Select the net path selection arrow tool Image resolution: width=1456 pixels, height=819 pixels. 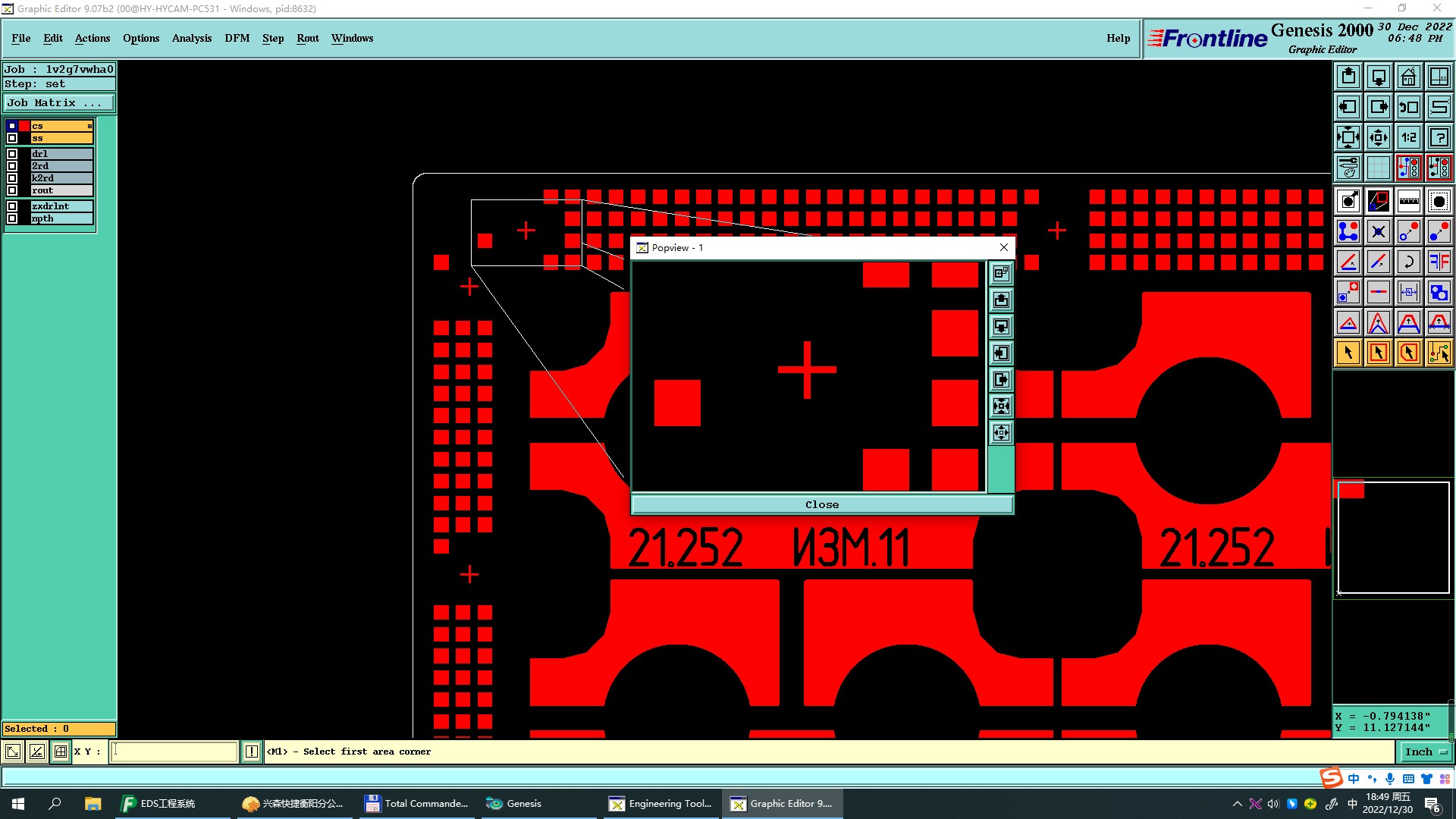(x=1439, y=353)
